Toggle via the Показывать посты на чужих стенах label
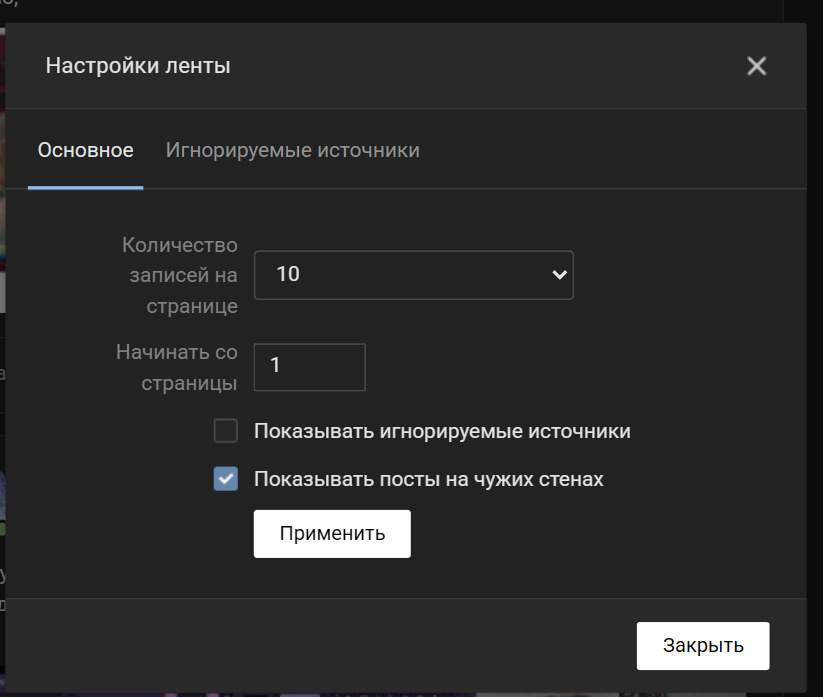823x697 pixels. tap(428, 479)
